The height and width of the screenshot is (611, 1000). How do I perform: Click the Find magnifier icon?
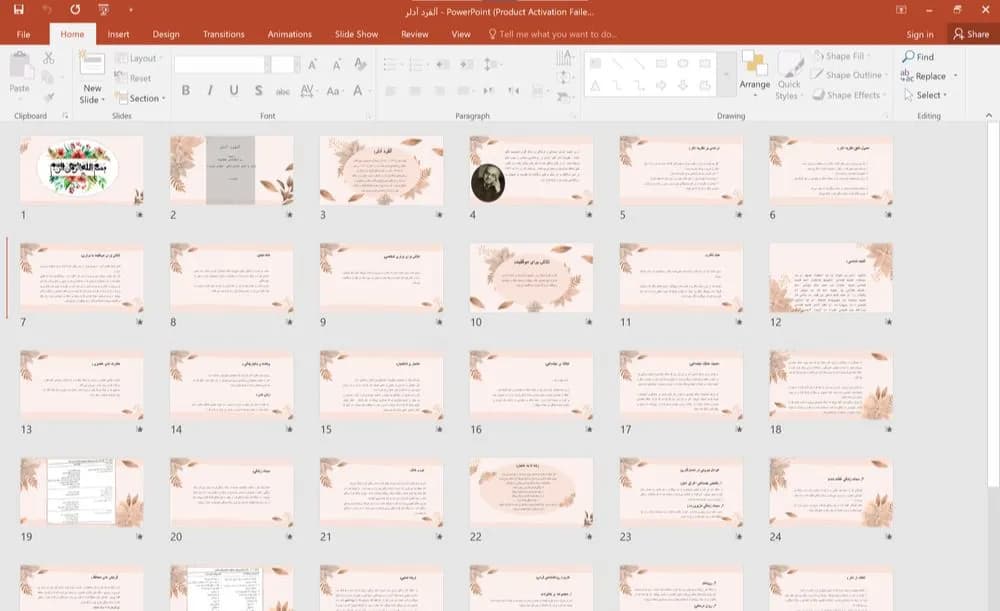[x=908, y=57]
